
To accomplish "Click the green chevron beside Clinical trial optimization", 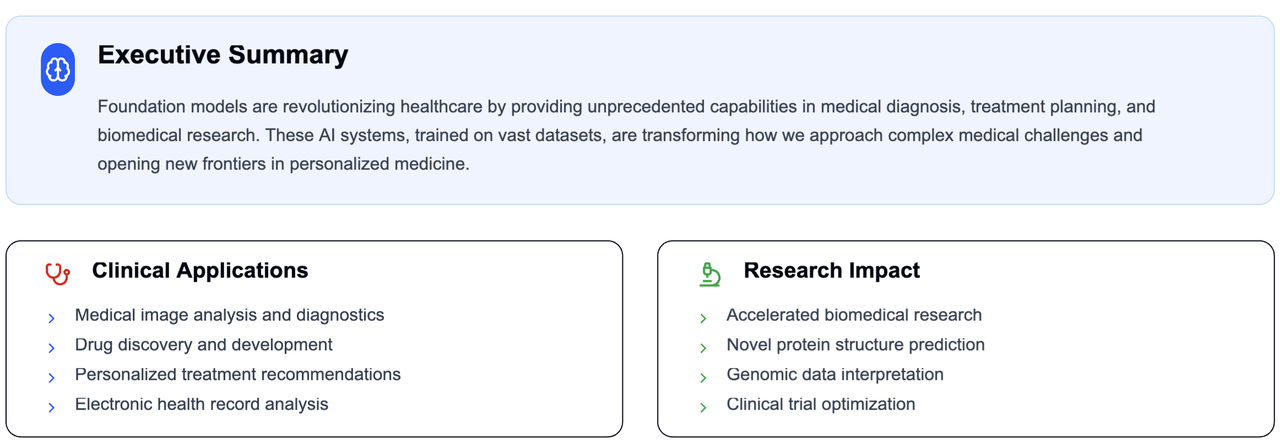I will [703, 408].
